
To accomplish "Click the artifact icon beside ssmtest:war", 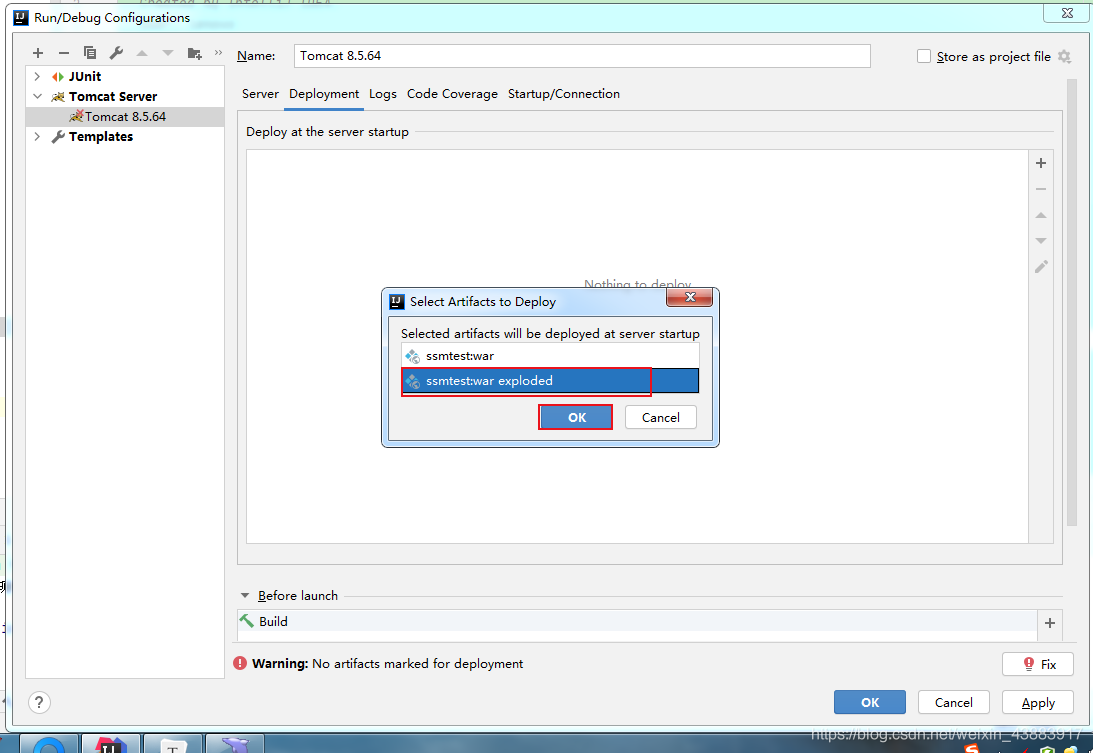I will tap(413, 356).
